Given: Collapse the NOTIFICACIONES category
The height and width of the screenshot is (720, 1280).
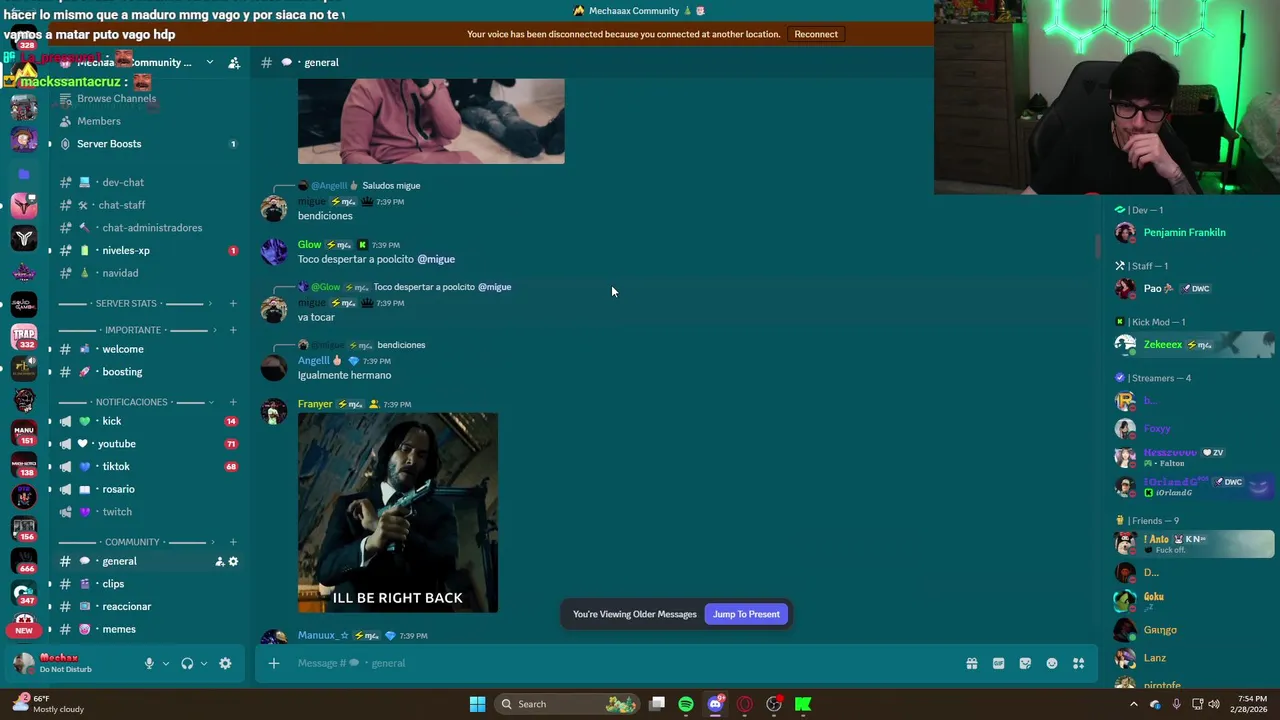Looking at the screenshot, I should click(x=133, y=402).
